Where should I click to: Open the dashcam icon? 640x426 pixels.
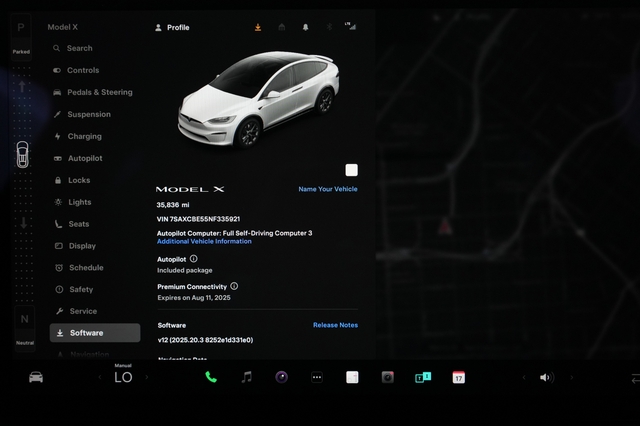[388, 377]
